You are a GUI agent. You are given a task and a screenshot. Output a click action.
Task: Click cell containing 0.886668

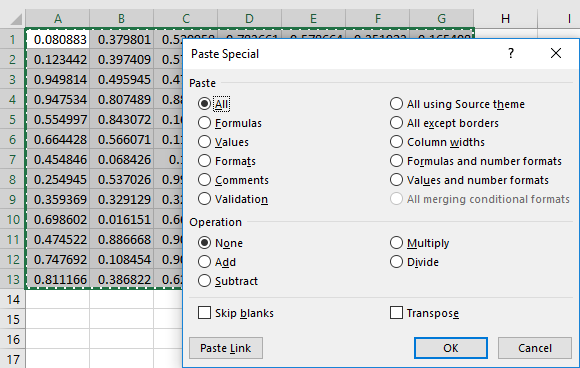[122, 239]
